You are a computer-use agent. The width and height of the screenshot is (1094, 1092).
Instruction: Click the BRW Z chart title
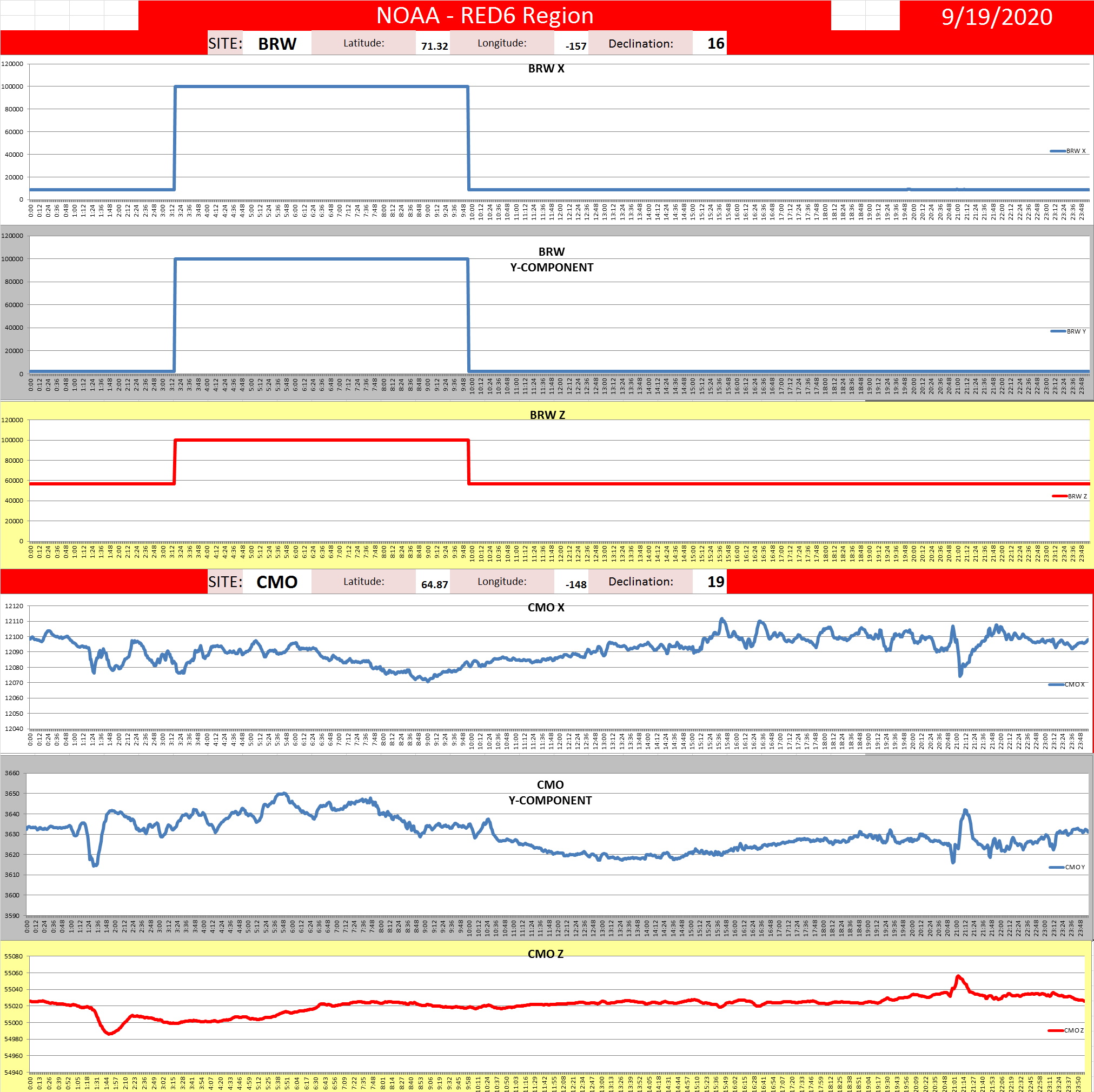(x=547, y=415)
